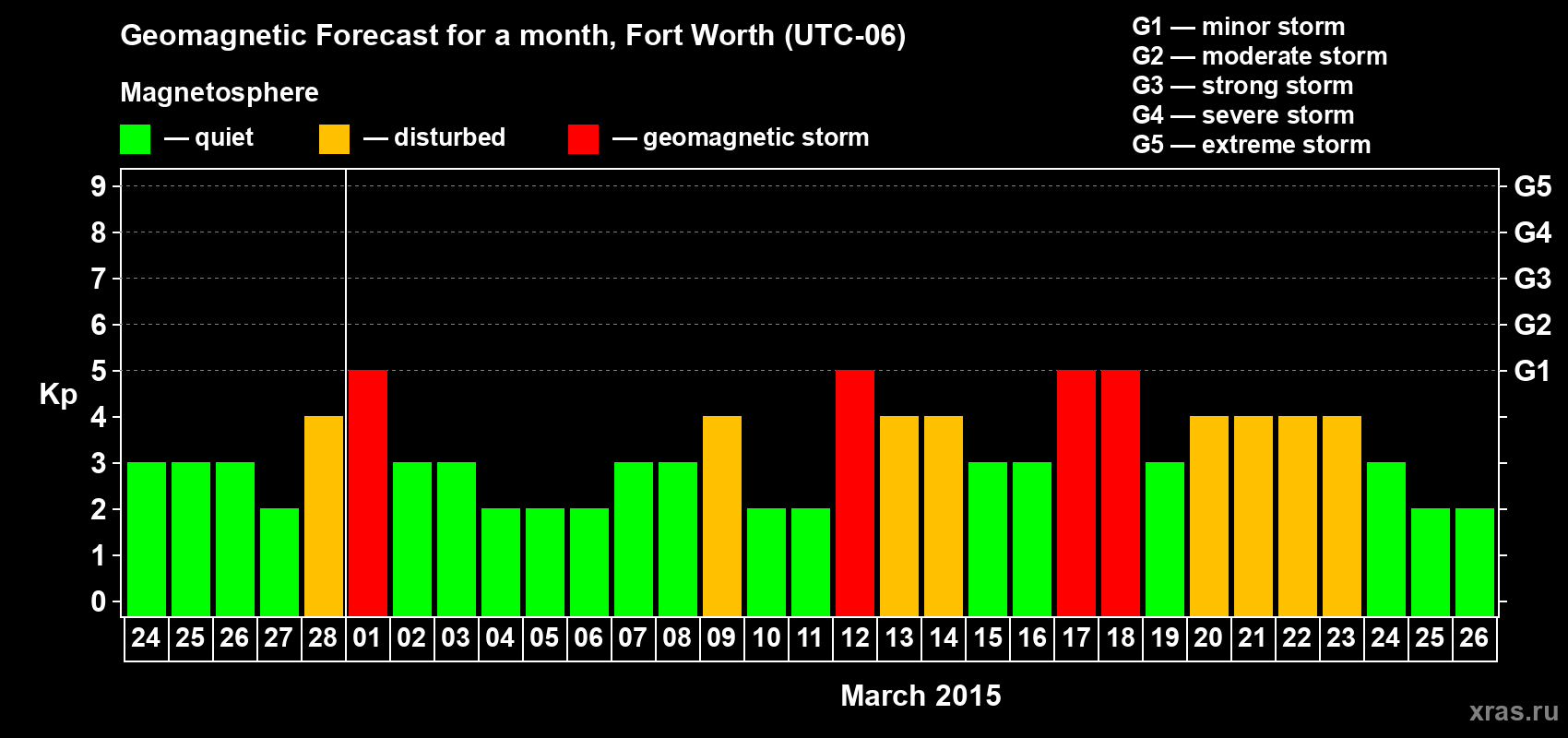The image size is (1568, 738).
Task: Click the orange disturbed legend swatch
Action: [x=334, y=139]
